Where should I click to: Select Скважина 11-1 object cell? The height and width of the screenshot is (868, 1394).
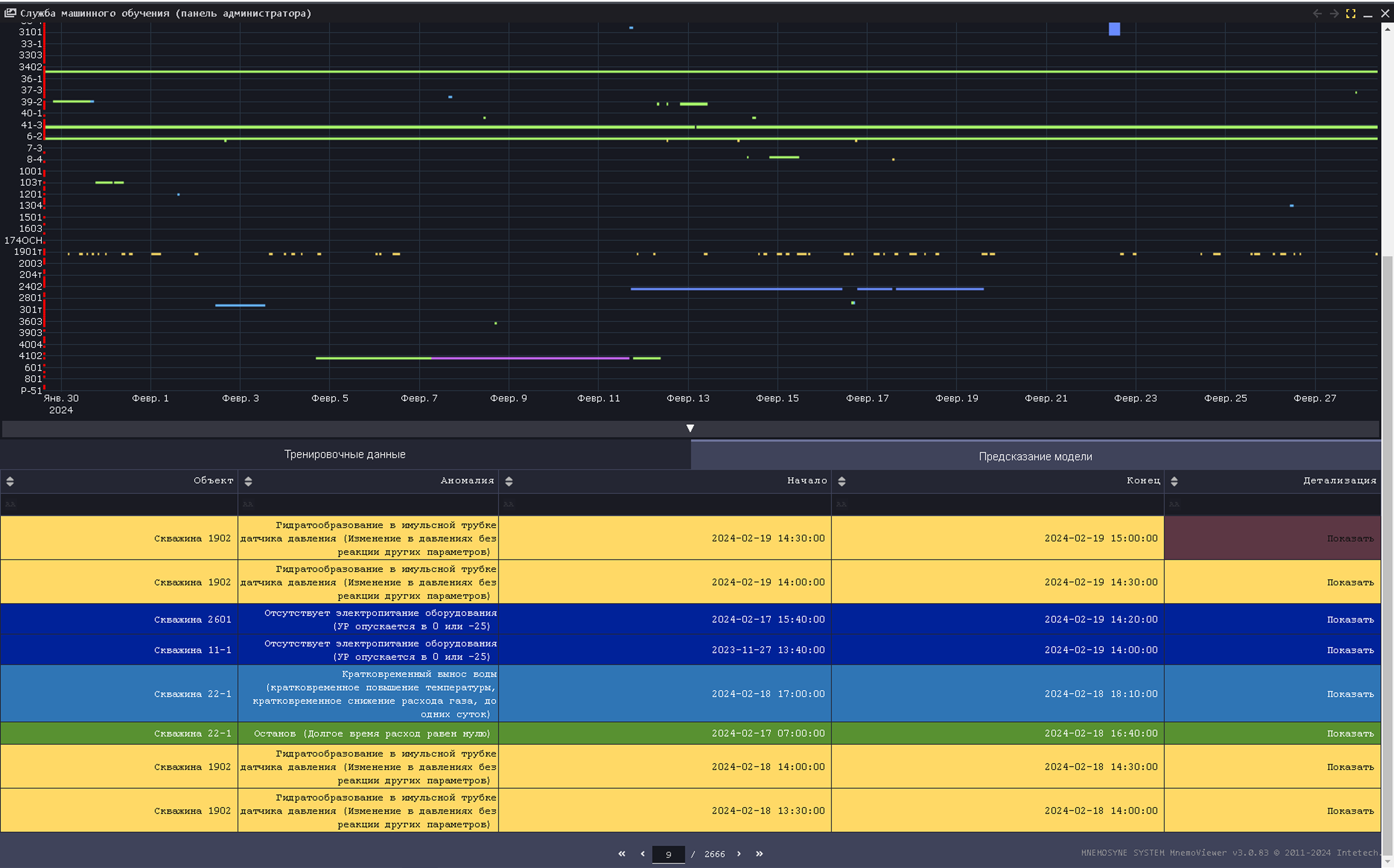click(119, 650)
